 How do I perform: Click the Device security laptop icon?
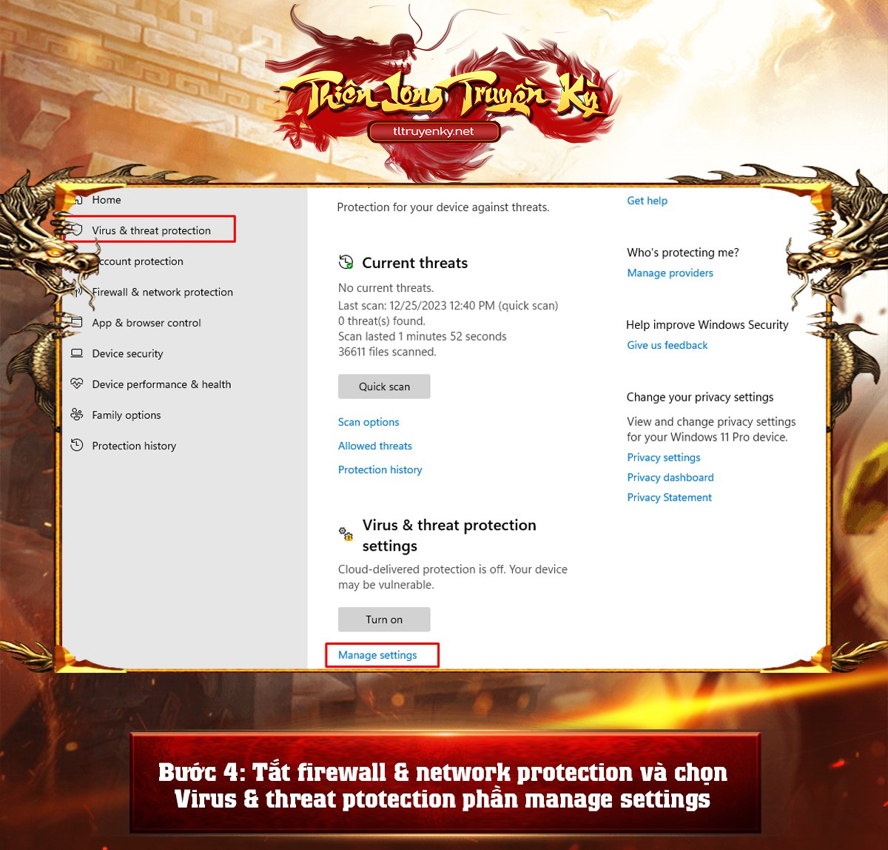(76, 353)
